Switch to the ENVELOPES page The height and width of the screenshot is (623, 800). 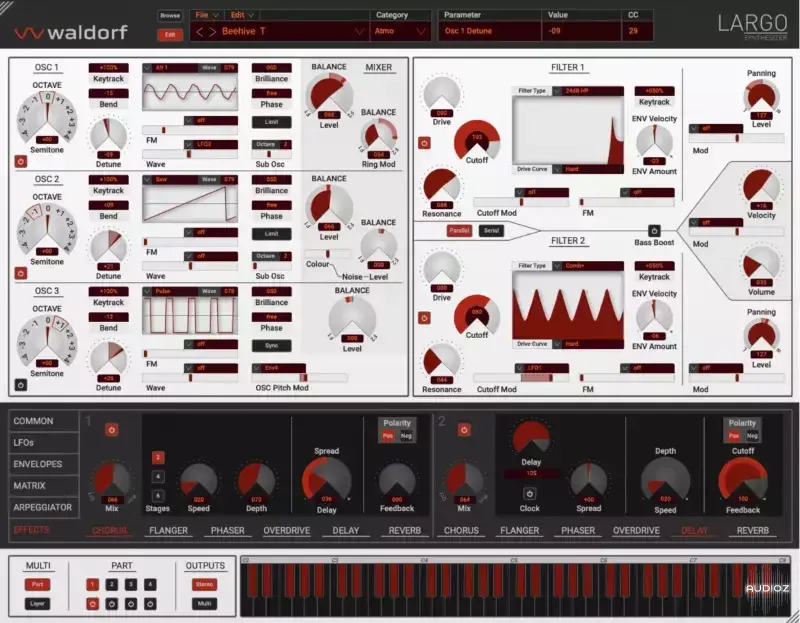pyautogui.click(x=43, y=464)
